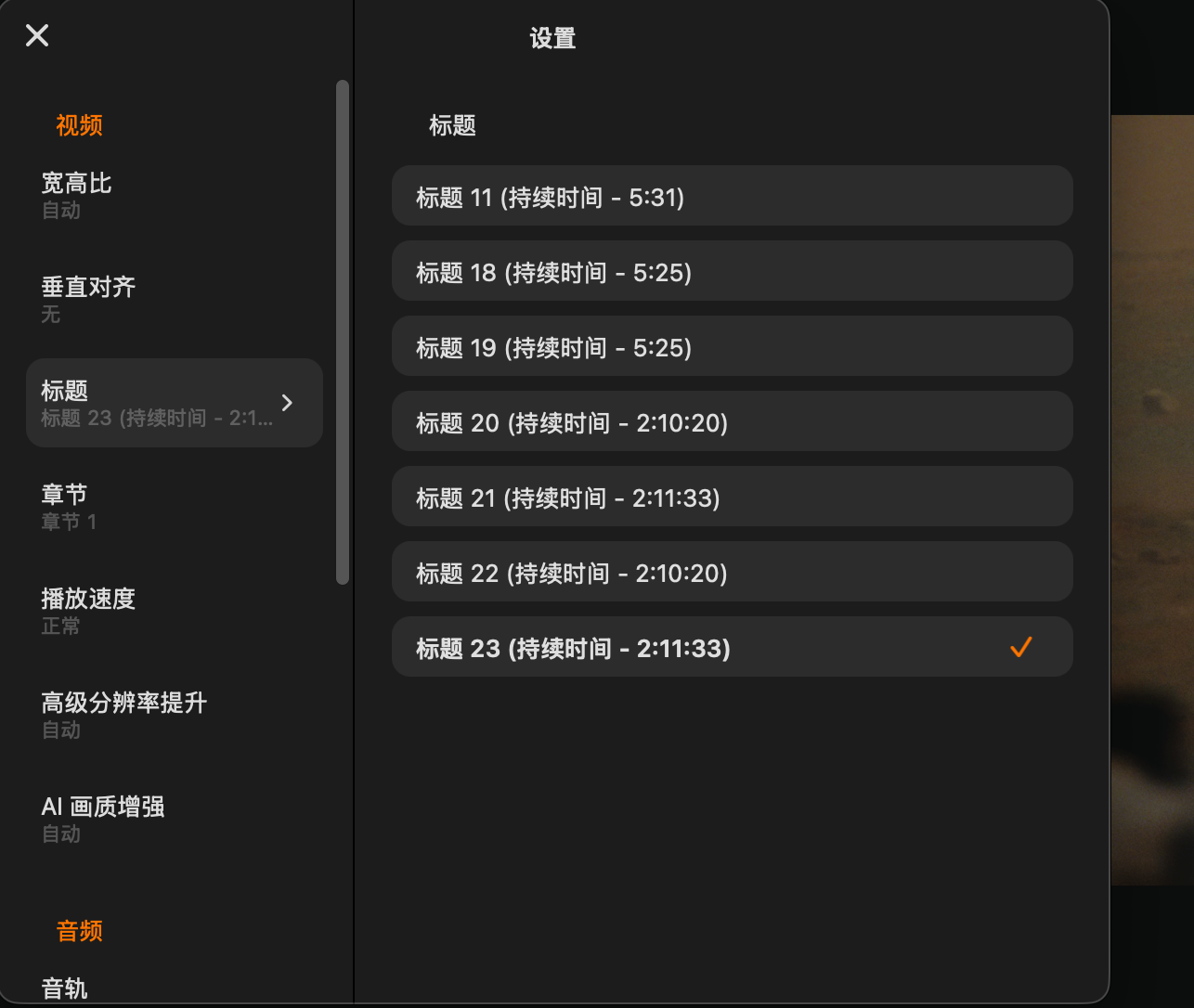The width and height of the screenshot is (1194, 1008).
Task: Open the 章节 chapter setting
Action: click(x=69, y=506)
